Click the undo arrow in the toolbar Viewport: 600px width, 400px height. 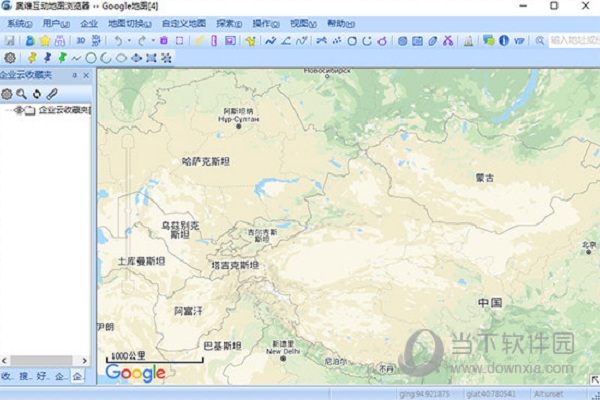117,41
